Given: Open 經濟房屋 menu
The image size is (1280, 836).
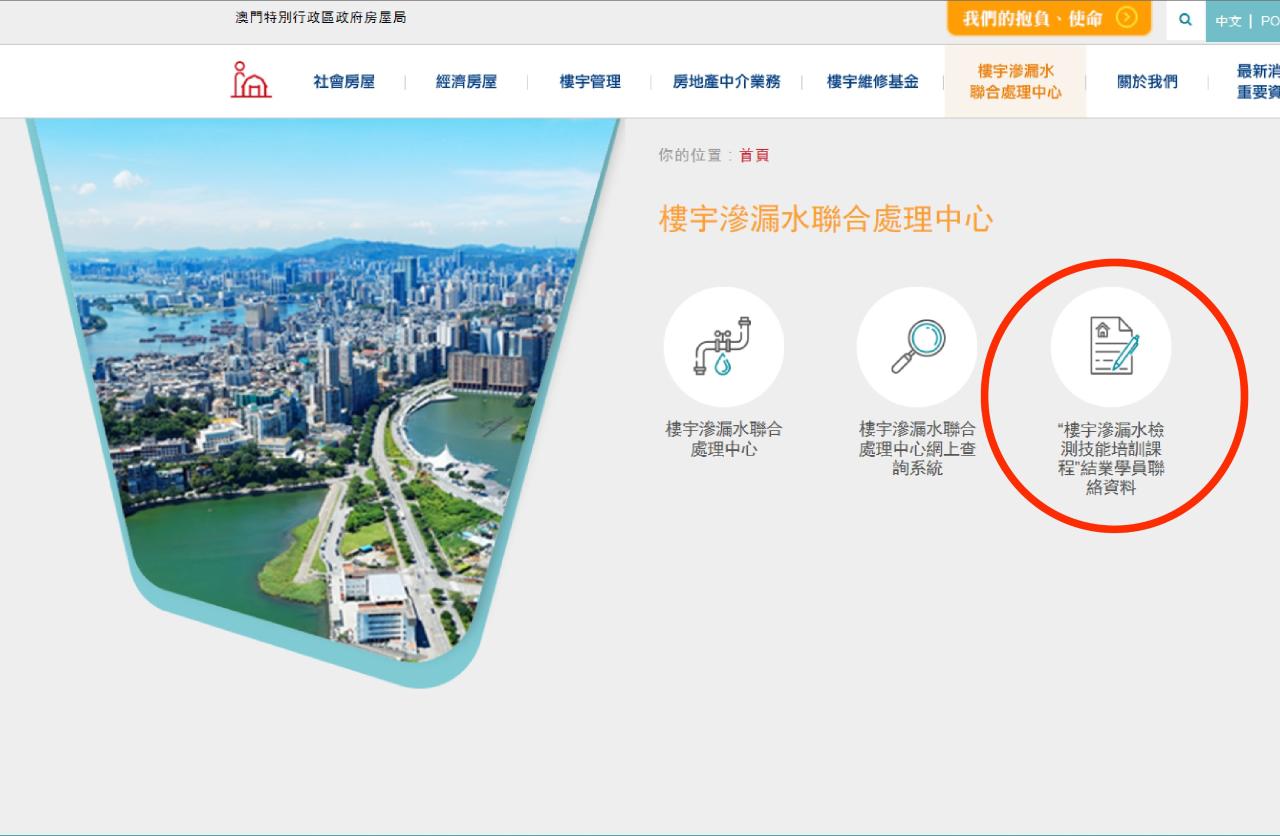Looking at the screenshot, I should tap(466, 82).
